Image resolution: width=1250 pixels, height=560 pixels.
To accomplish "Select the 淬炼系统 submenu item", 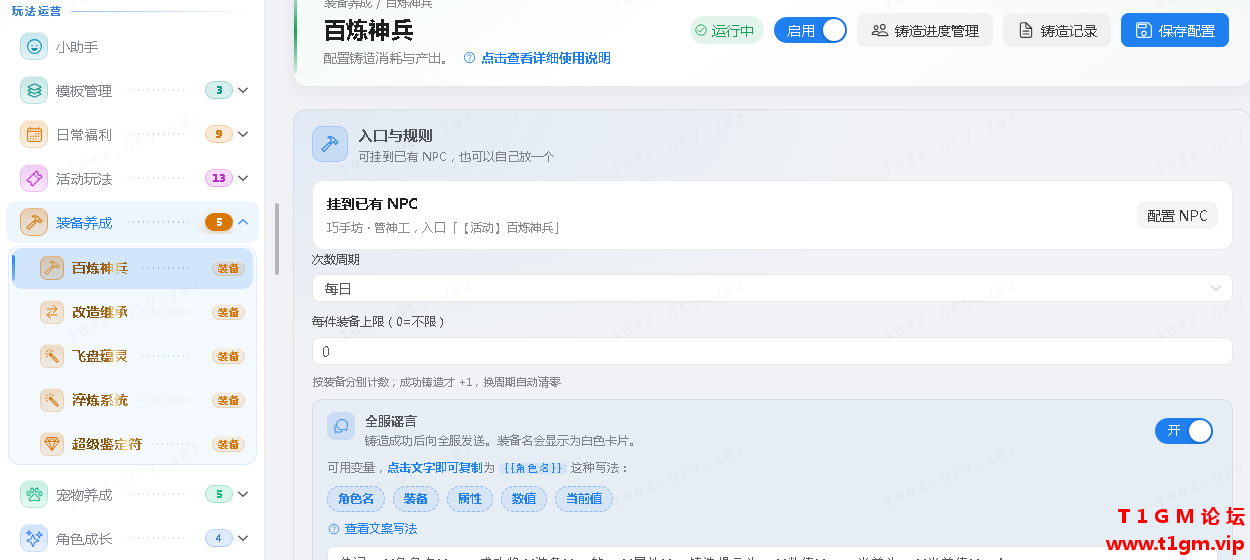I will 132,400.
